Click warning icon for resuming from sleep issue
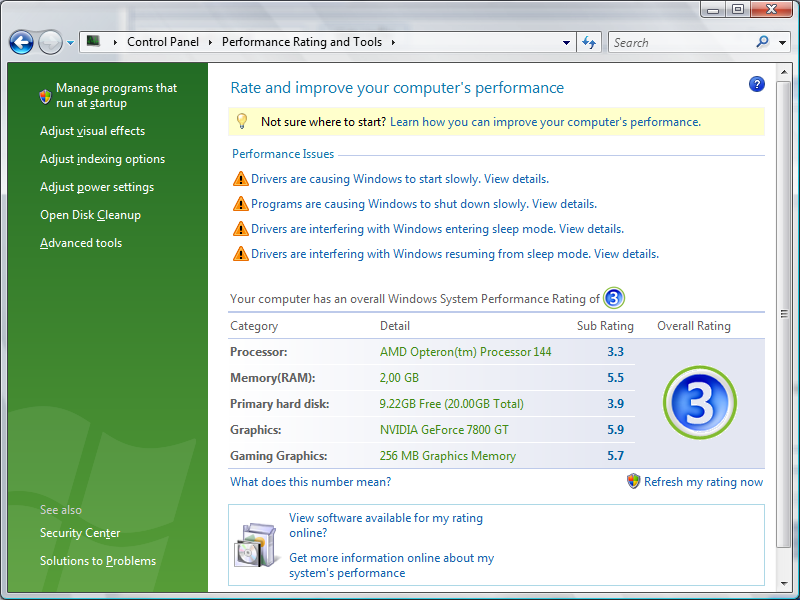The image size is (800, 600). (x=240, y=254)
